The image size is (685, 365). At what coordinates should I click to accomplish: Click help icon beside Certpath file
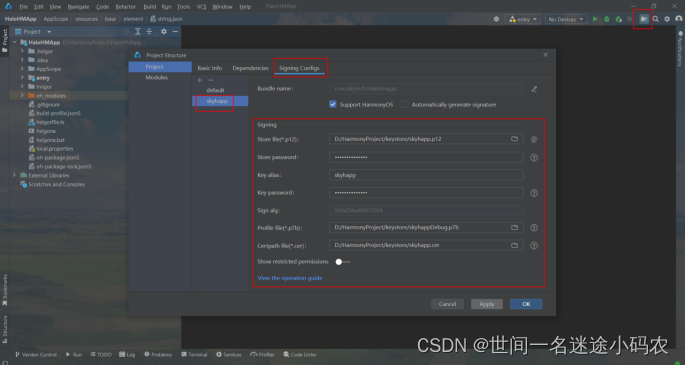[534, 246]
